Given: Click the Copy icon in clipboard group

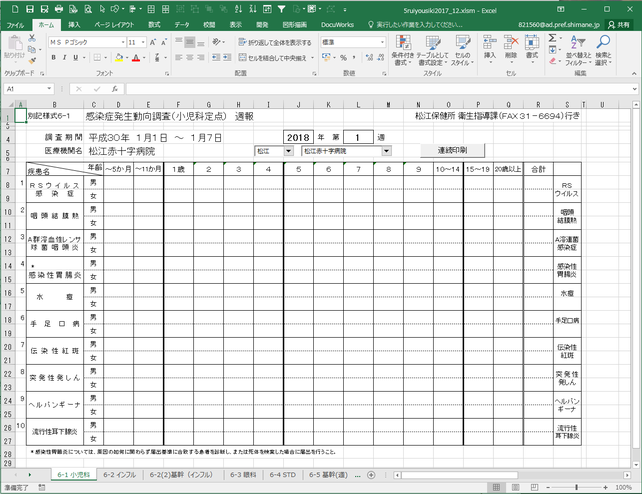Looking at the screenshot, I should click(32, 50).
